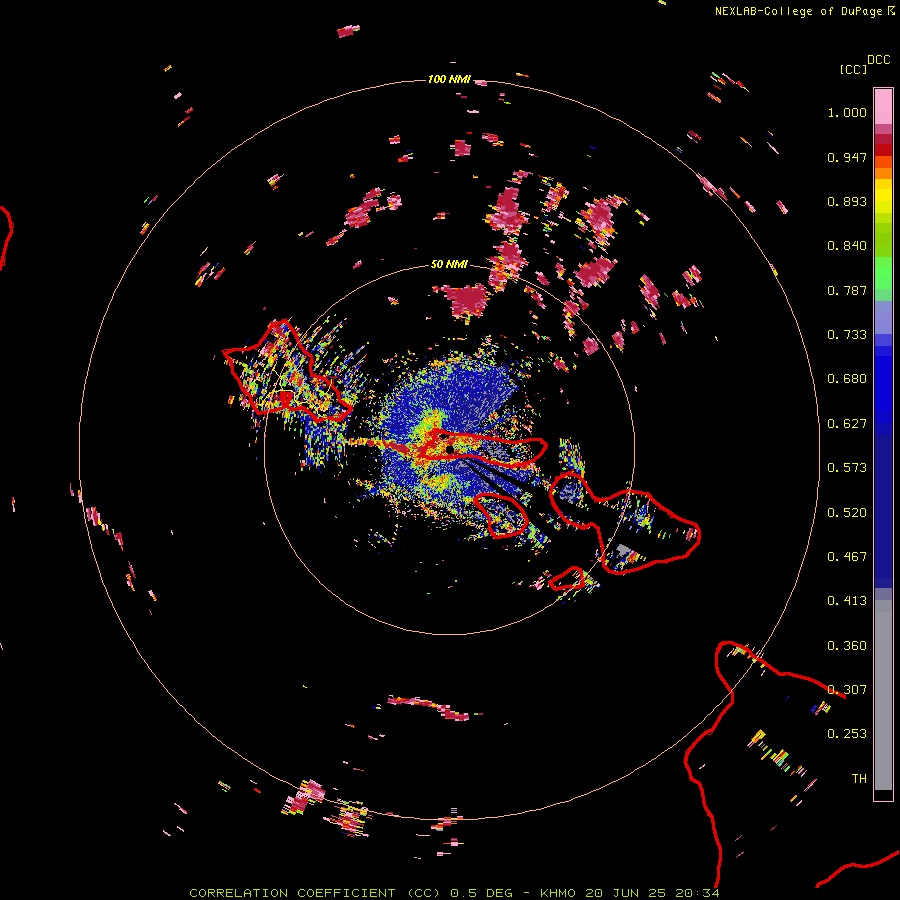Click the 50 NMI range ring label
The height and width of the screenshot is (900, 900).
449,264
